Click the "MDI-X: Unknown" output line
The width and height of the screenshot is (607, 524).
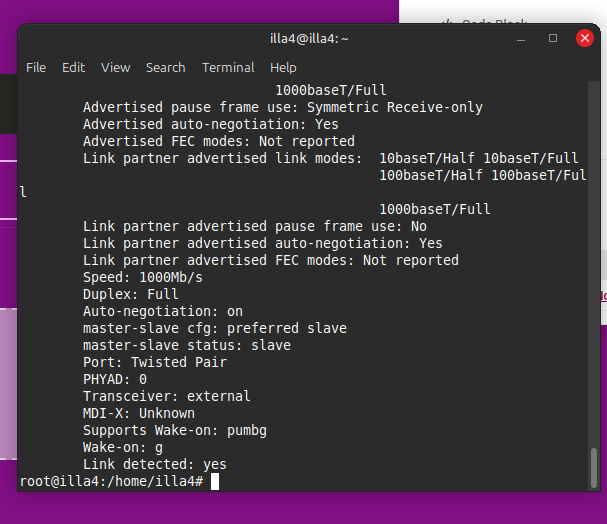[139, 413]
